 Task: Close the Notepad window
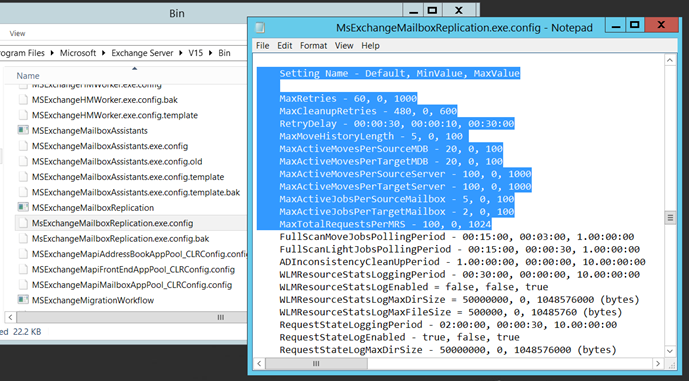tap(661, 25)
